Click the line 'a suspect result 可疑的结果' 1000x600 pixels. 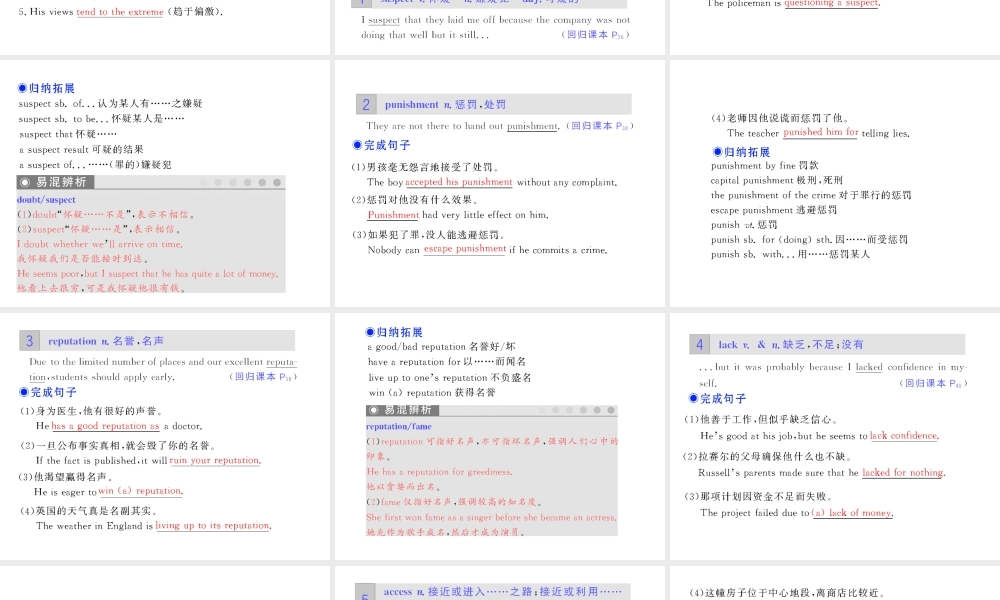(x=81, y=150)
